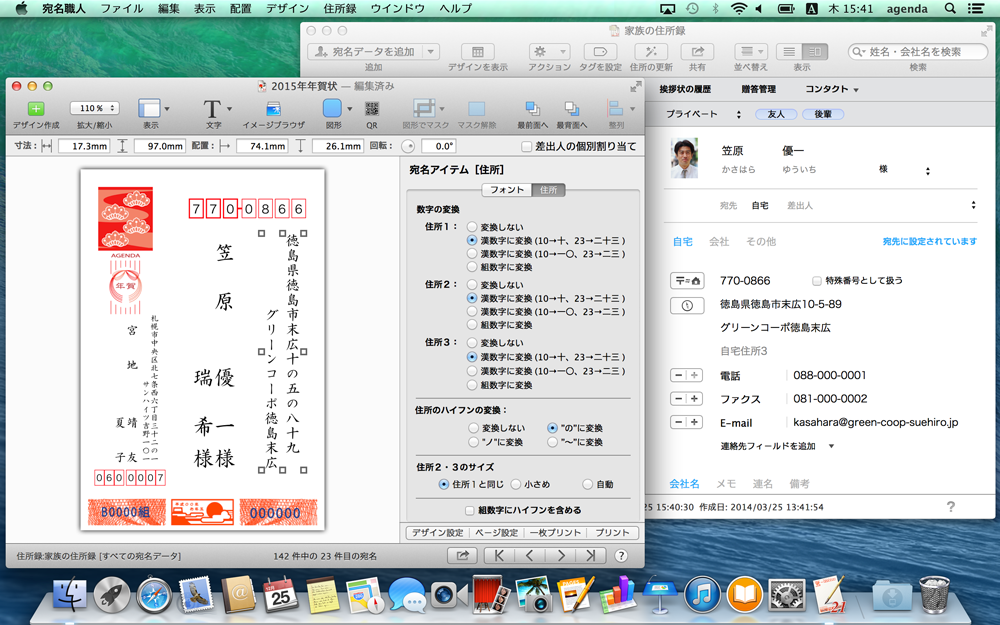Check 組数字にハイフンを含める option
The height and width of the screenshot is (625, 1000).
(470, 510)
